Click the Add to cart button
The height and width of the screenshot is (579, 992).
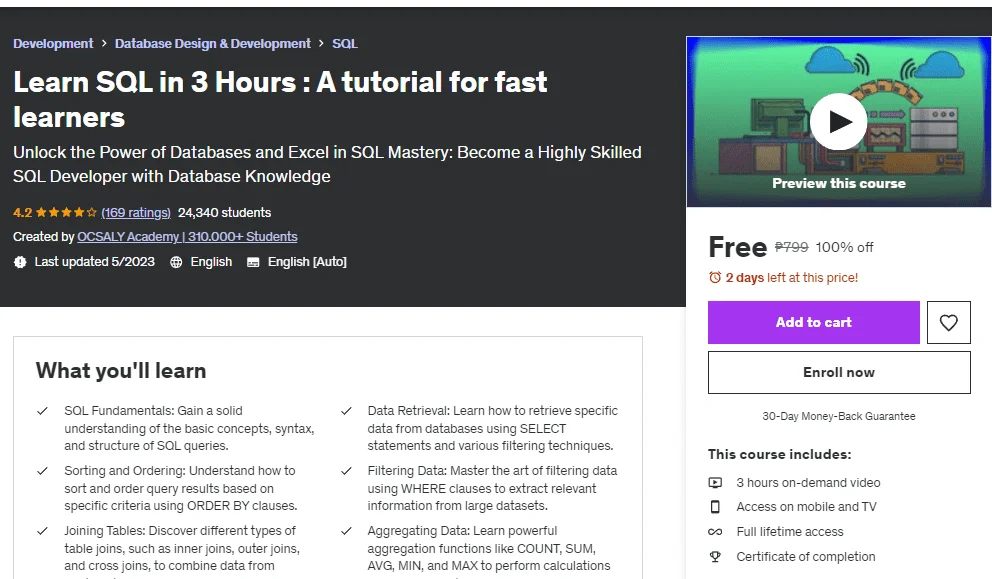pyautogui.click(x=814, y=323)
